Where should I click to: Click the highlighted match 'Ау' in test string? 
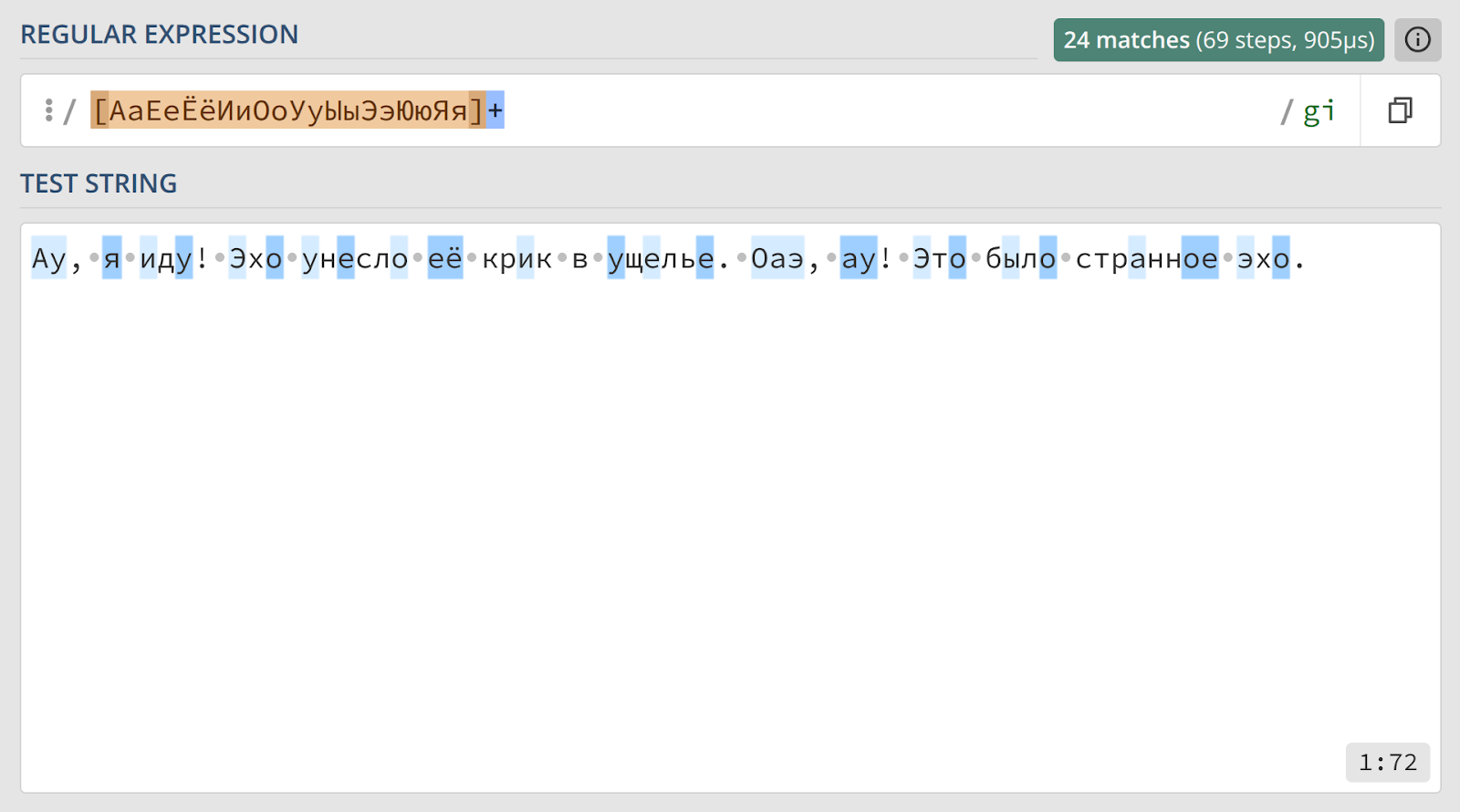(x=49, y=258)
